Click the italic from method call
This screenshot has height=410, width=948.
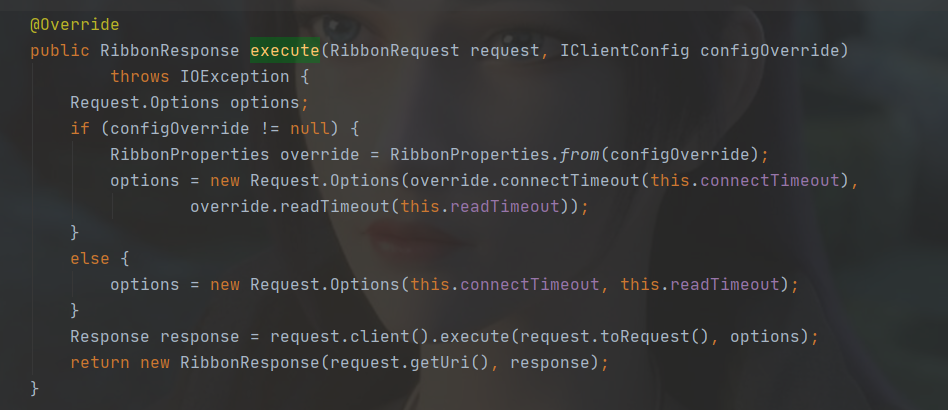click(579, 155)
